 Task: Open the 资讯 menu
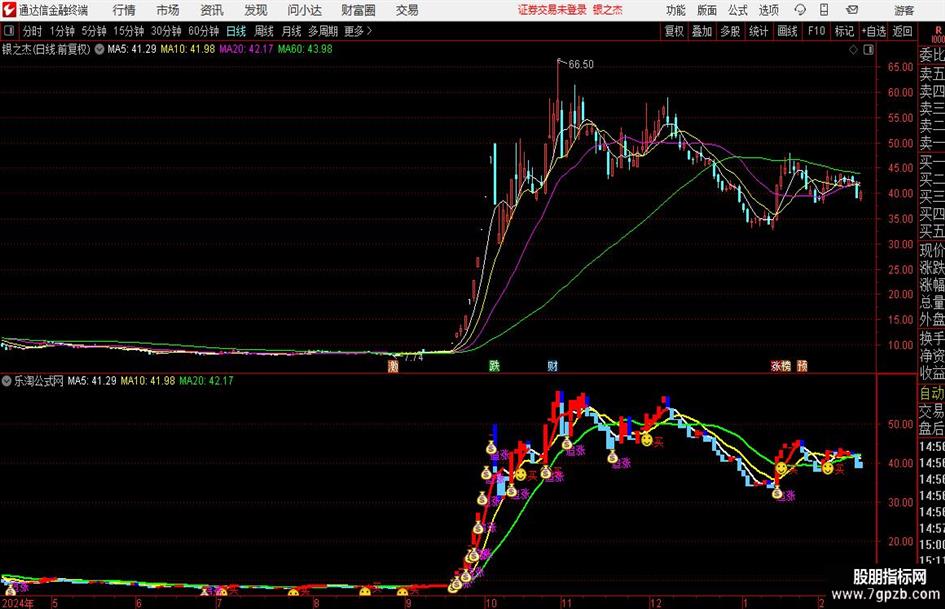click(x=212, y=10)
